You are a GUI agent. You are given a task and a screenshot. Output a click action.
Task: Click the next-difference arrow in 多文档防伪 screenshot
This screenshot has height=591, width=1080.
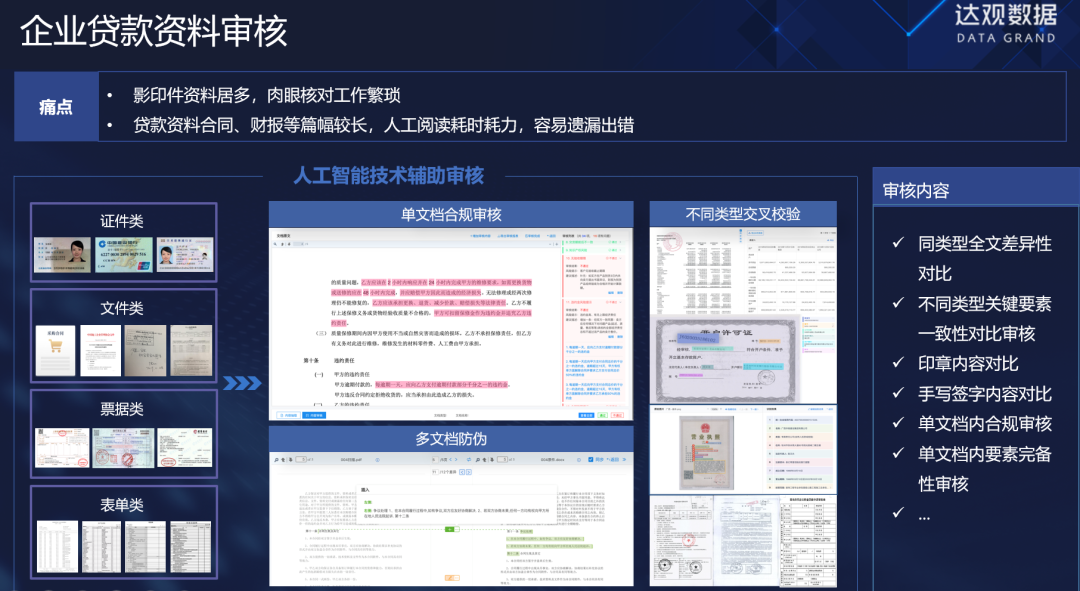tap(469, 472)
